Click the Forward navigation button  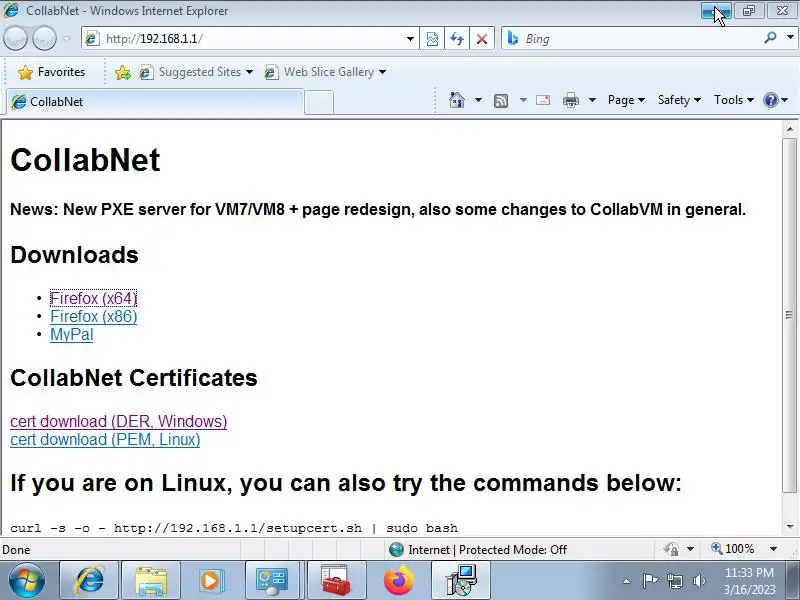click(44, 38)
